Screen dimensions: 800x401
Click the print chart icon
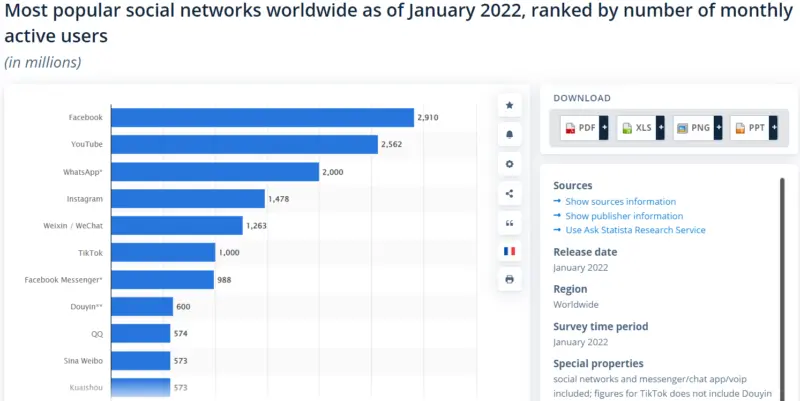point(510,280)
